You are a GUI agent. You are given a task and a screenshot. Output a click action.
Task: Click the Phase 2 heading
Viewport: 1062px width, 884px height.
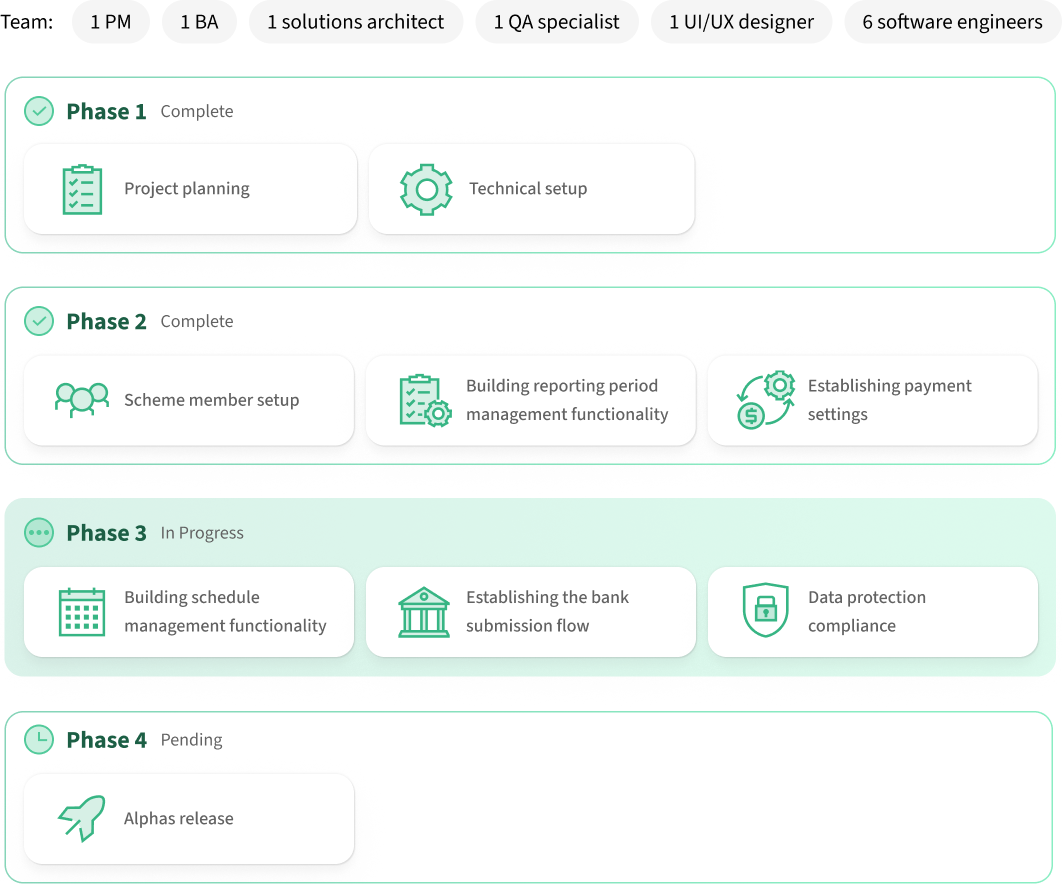coord(106,321)
